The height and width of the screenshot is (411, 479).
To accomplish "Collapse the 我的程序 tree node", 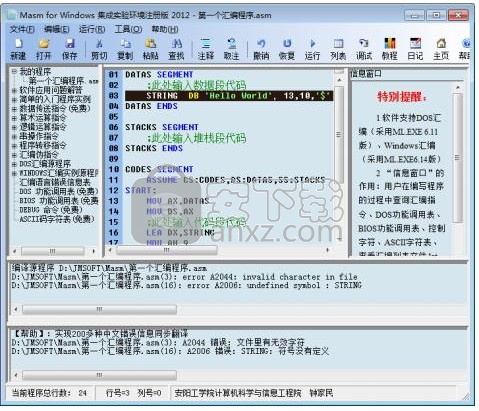I will [x=14, y=71].
